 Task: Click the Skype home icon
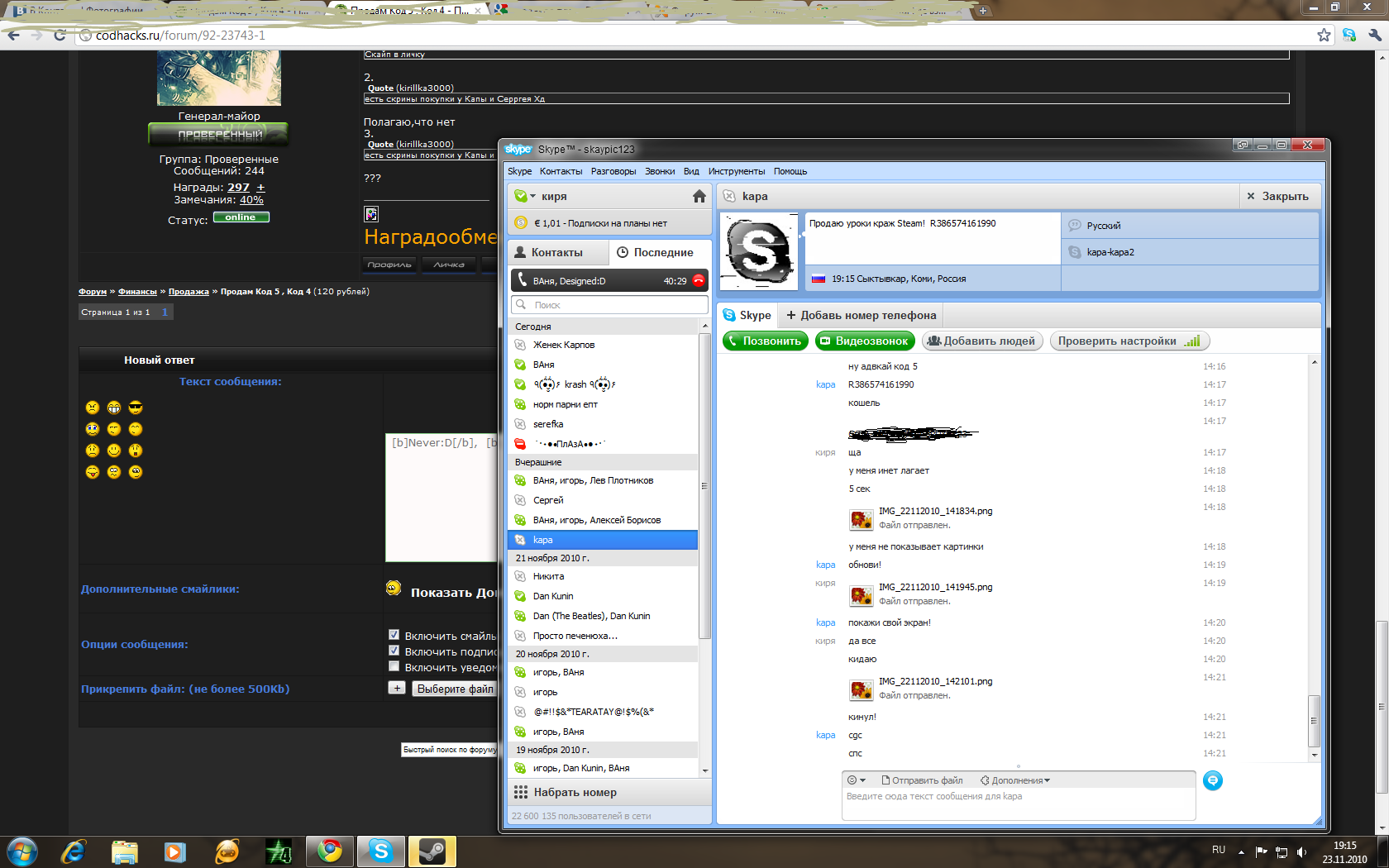pos(699,196)
